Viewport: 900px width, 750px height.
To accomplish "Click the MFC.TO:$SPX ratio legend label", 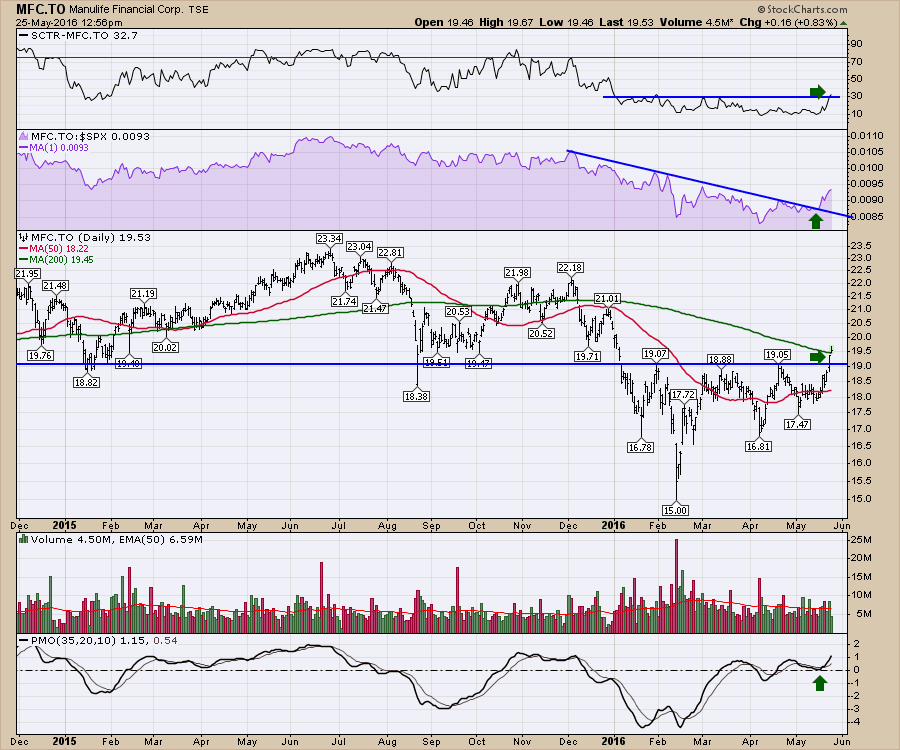I will tap(78, 134).
